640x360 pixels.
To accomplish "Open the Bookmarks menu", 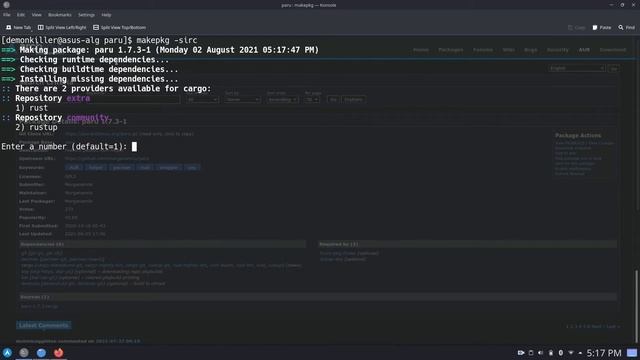I will [60, 15].
